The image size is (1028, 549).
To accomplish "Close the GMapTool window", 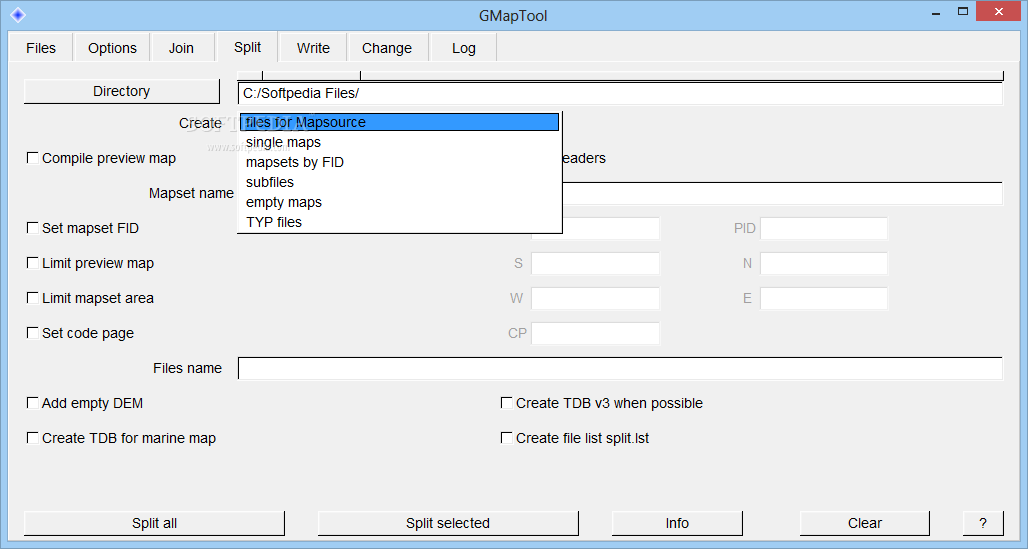I will pos(998,12).
